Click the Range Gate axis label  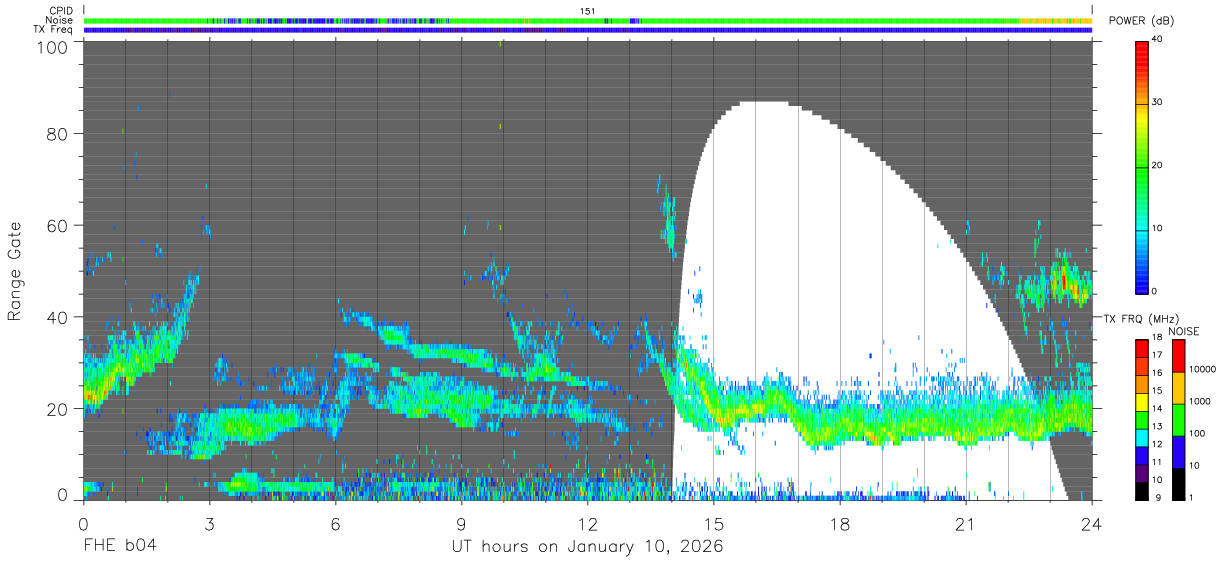point(14,272)
